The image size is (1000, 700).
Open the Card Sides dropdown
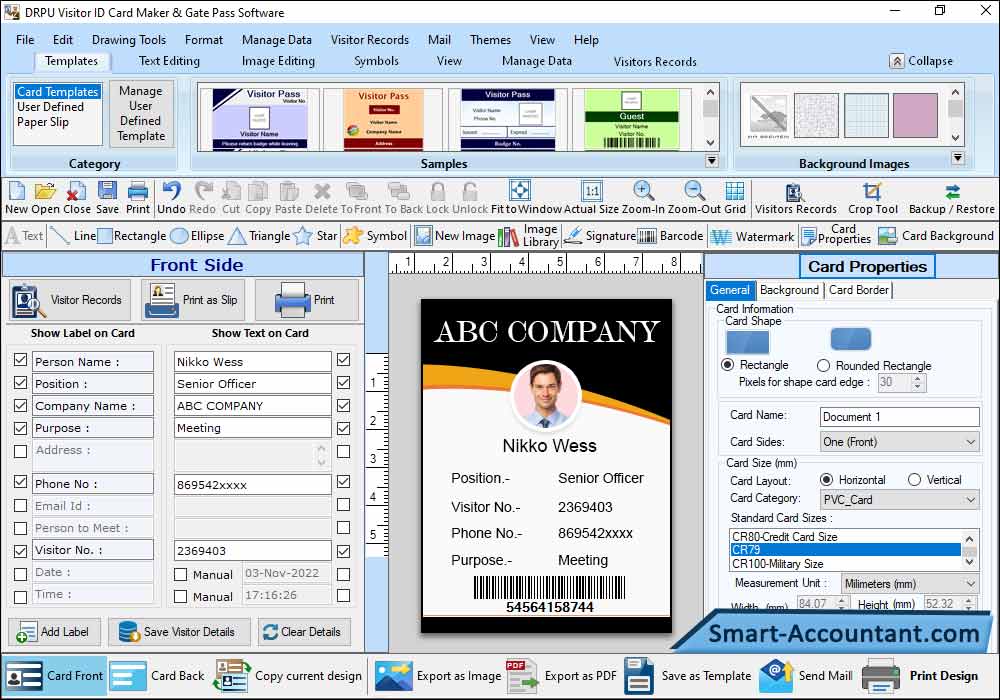[900, 442]
